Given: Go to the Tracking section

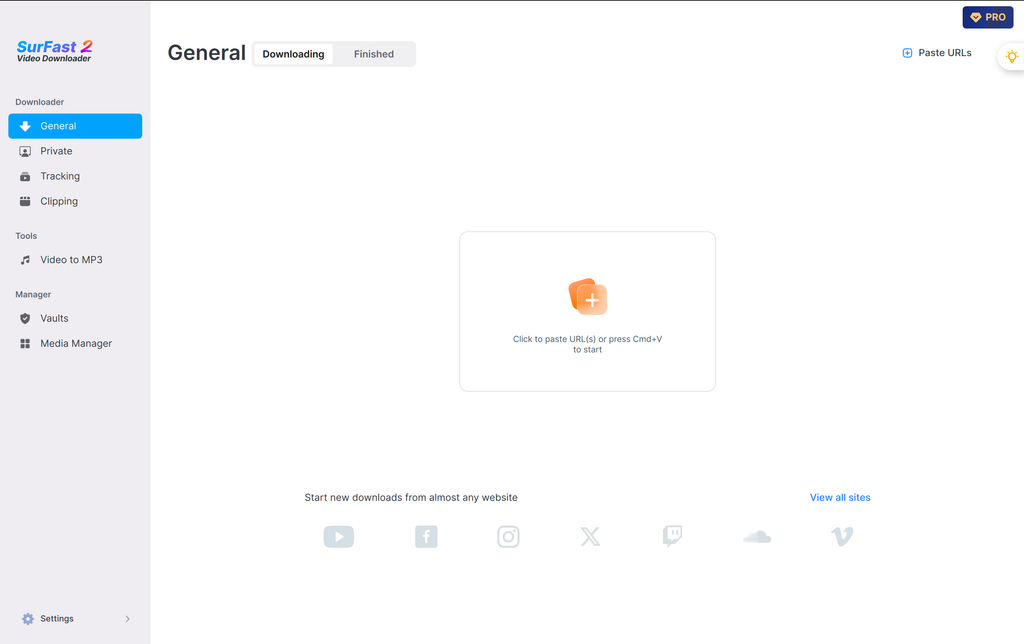Looking at the screenshot, I should [75, 176].
